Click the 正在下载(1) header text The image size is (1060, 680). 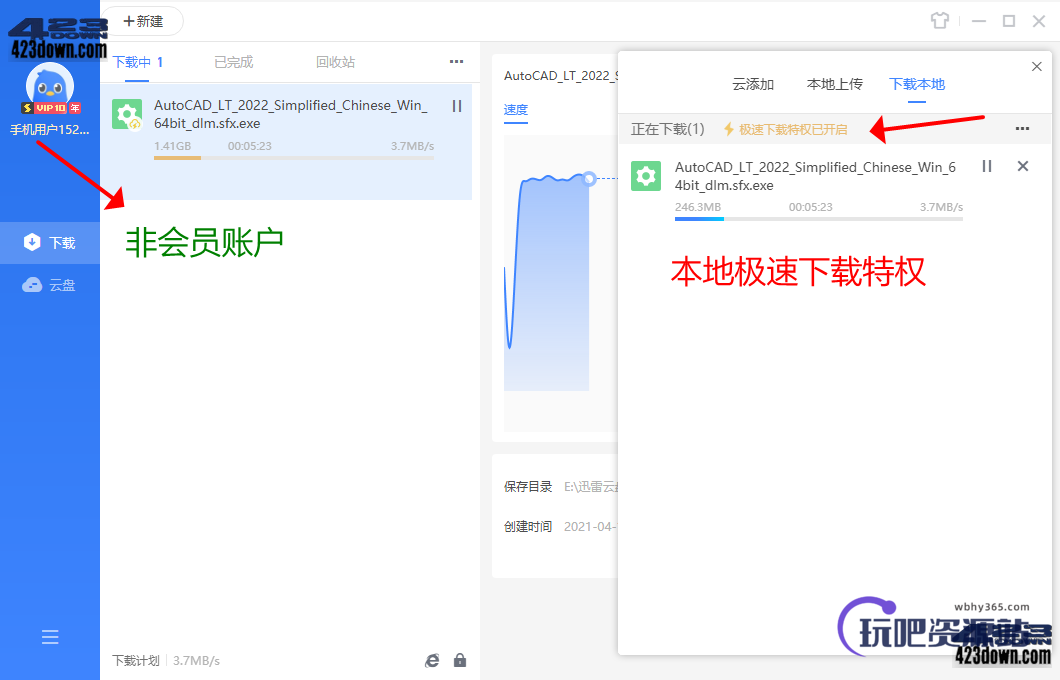tap(667, 129)
